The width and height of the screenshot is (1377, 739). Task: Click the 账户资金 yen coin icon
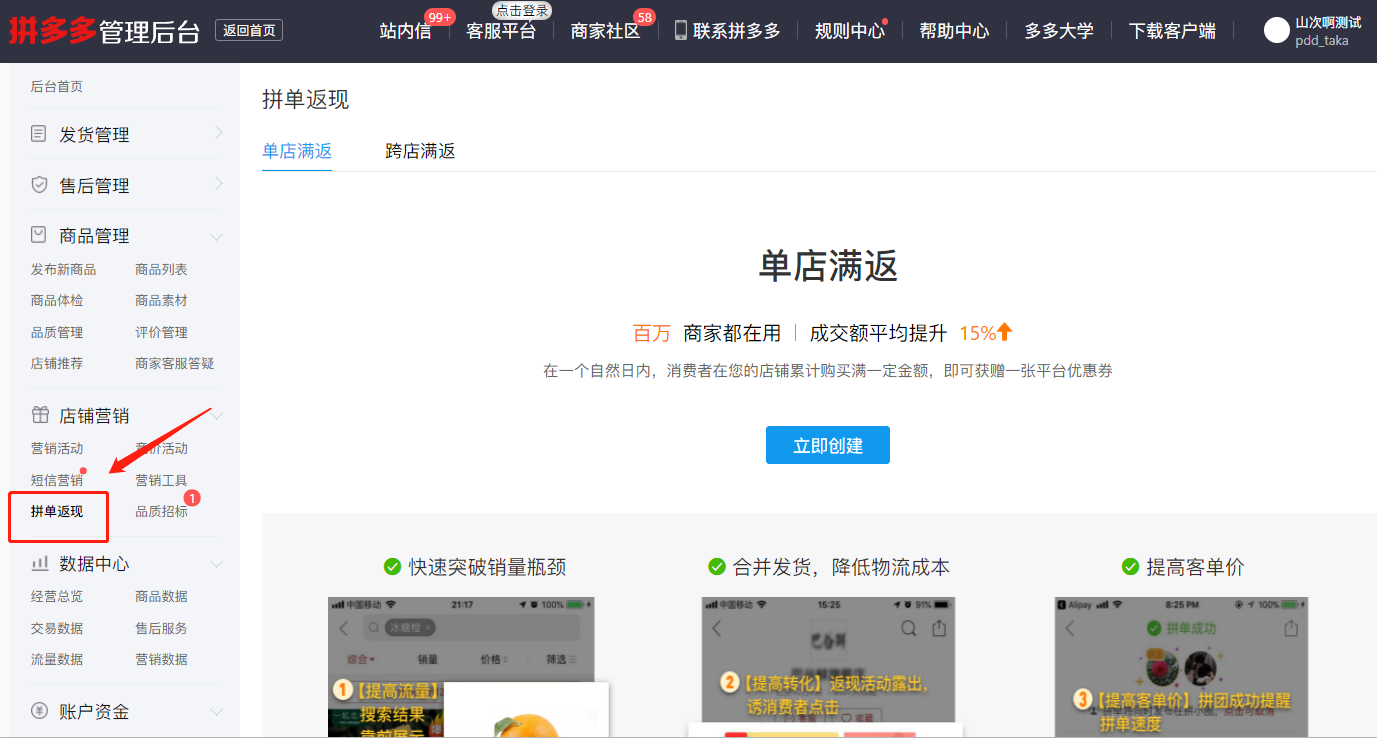pyautogui.click(x=39, y=711)
